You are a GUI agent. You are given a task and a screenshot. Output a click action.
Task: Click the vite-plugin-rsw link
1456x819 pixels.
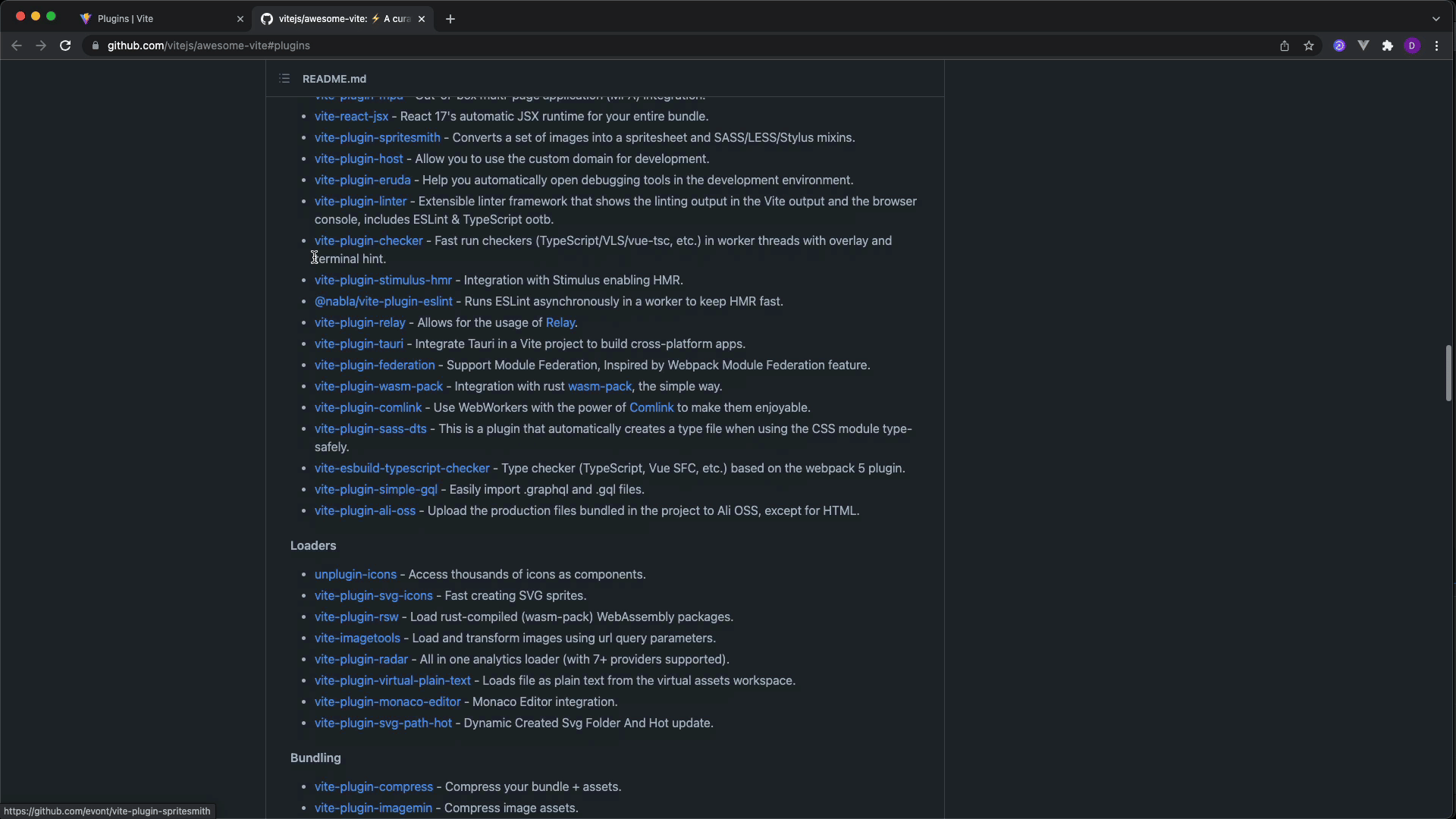(x=356, y=617)
